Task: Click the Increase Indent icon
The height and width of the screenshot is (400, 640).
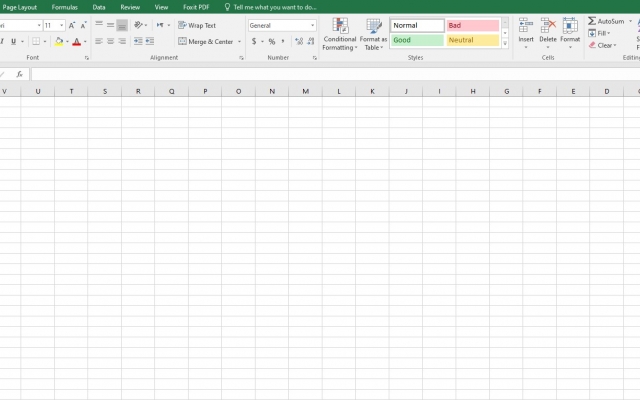Action: (150, 41)
